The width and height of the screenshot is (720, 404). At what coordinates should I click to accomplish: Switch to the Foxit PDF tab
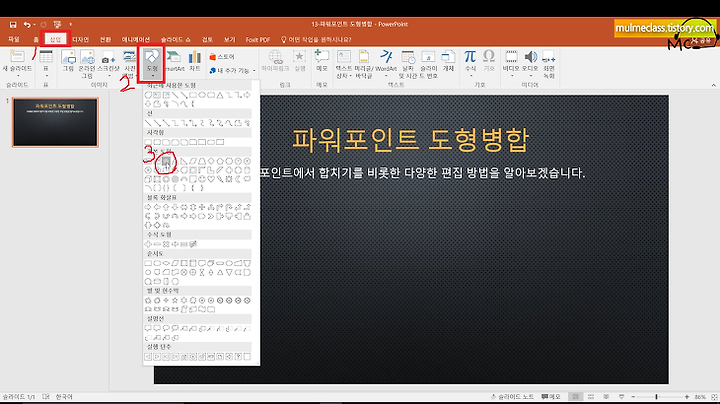point(258,39)
